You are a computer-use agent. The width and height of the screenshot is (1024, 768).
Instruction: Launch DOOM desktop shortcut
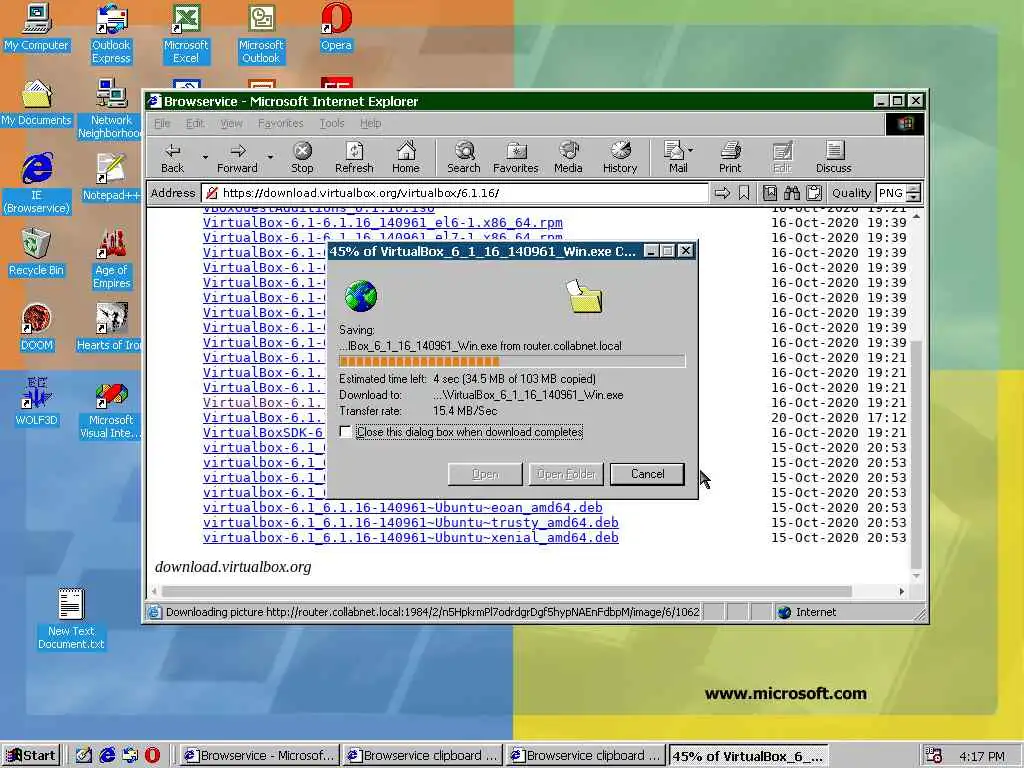coord(36,327)
